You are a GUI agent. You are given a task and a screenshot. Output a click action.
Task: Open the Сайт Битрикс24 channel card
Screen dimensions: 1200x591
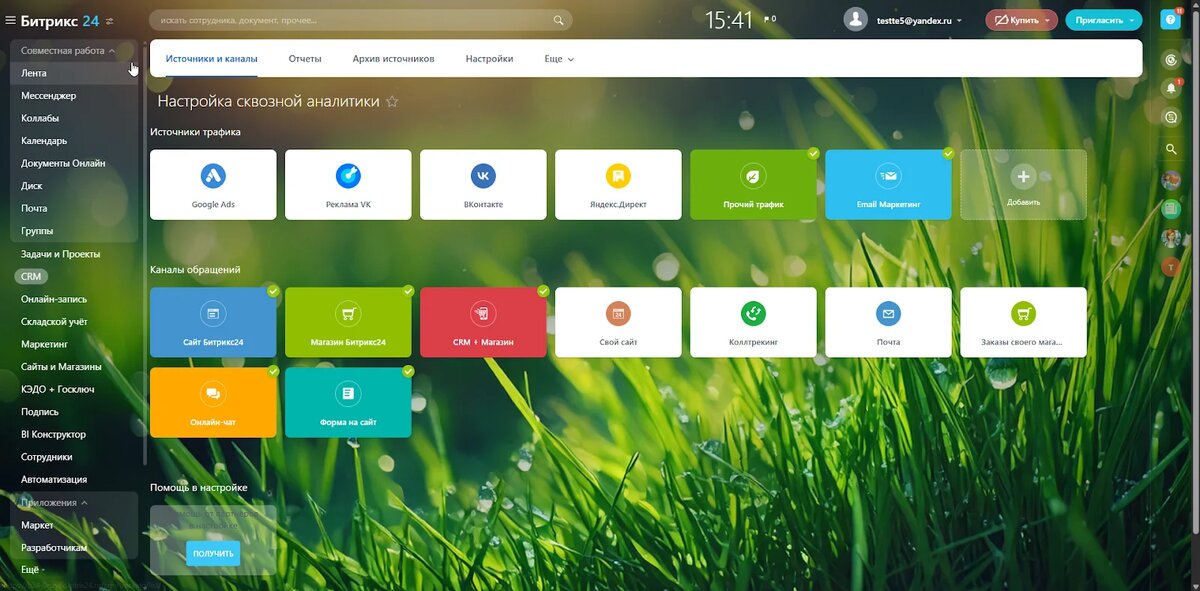(x=213, y=322)
